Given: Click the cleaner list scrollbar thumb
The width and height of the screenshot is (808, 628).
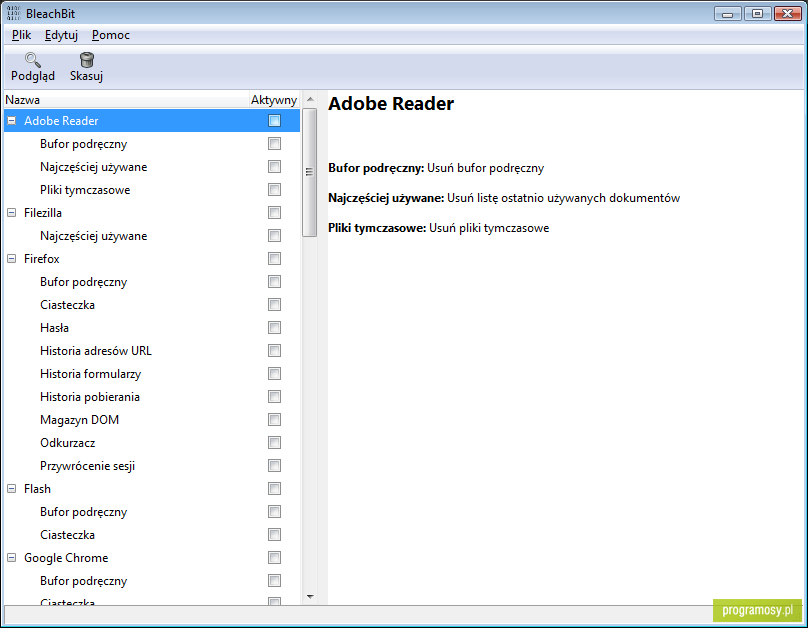Looking at the screenshot, I should pyautogui.click(x=310, y=172).
